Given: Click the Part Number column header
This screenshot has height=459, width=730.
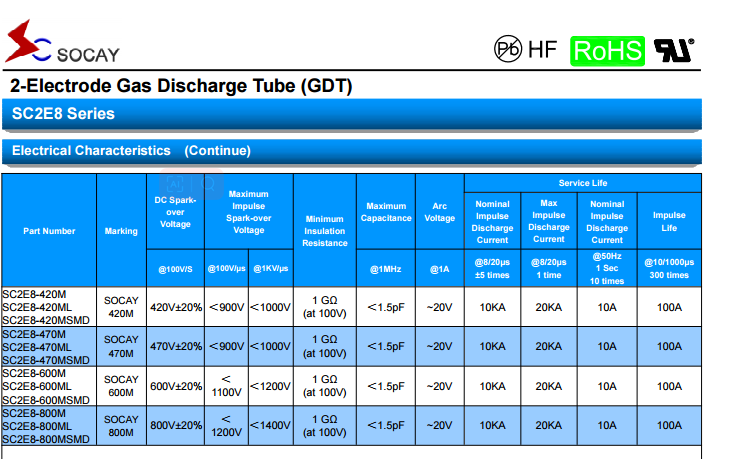Looking at the screenshot, I should (x=49, y=231).
